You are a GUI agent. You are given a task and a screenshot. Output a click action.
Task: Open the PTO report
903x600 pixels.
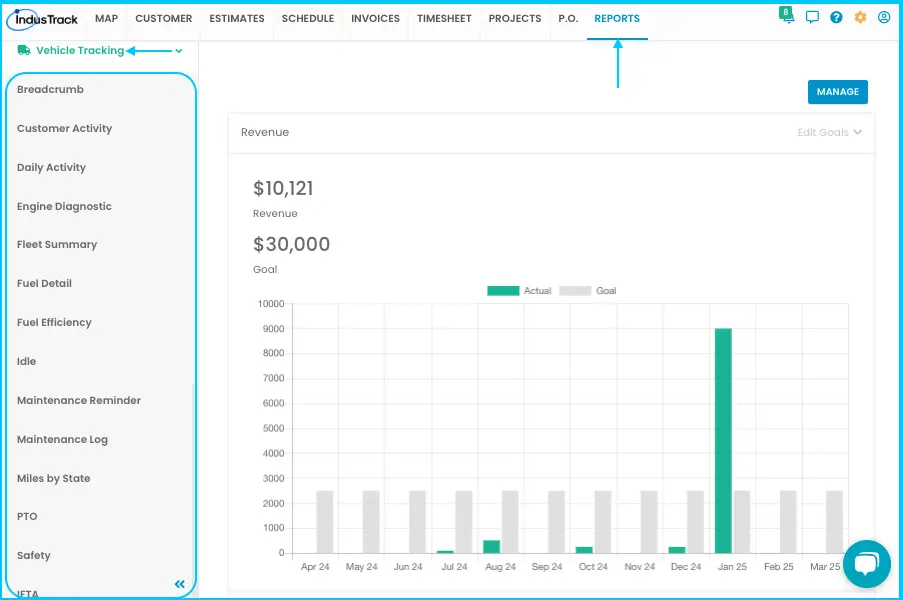pos(27,517)
